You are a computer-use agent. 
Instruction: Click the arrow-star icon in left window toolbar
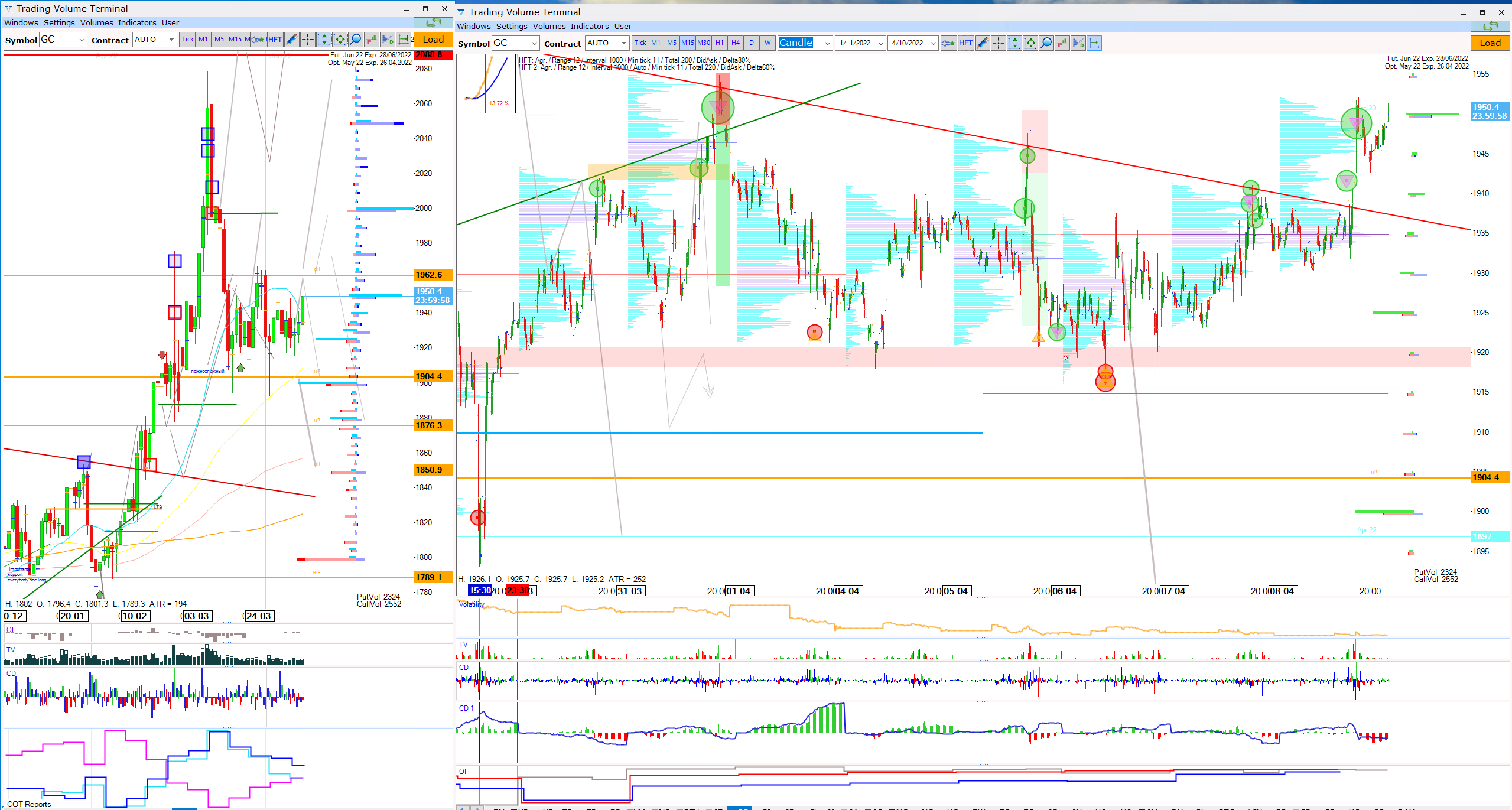(257, 40)
